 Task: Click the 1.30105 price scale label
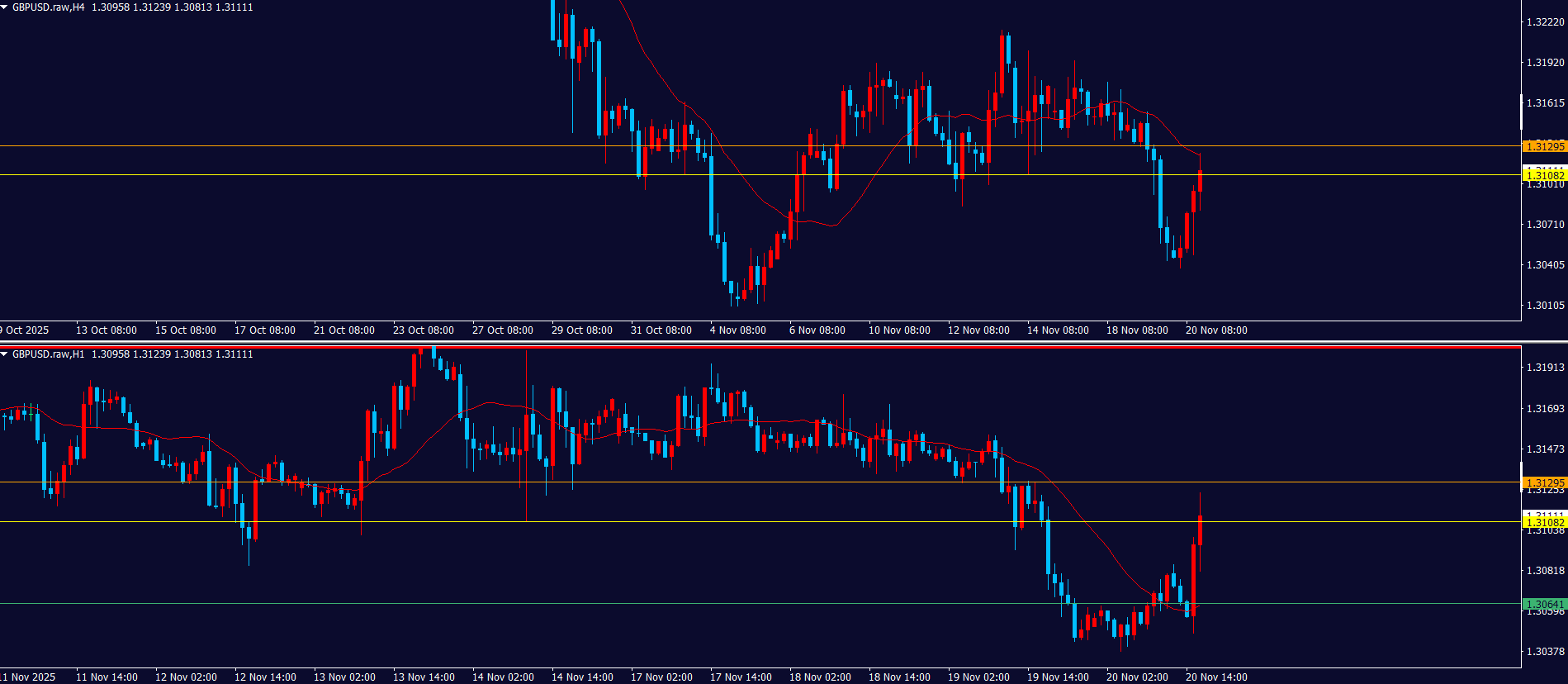(1545, 306)
